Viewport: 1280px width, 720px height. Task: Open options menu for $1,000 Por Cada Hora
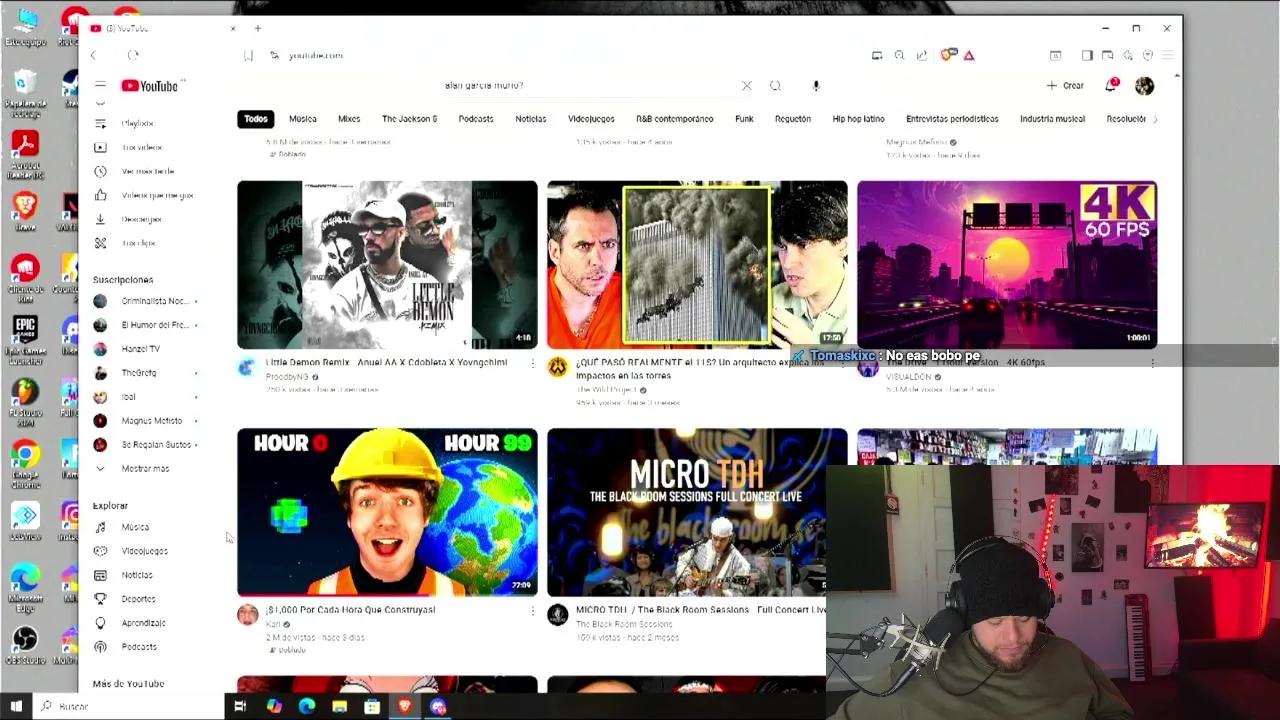[532, 610]
